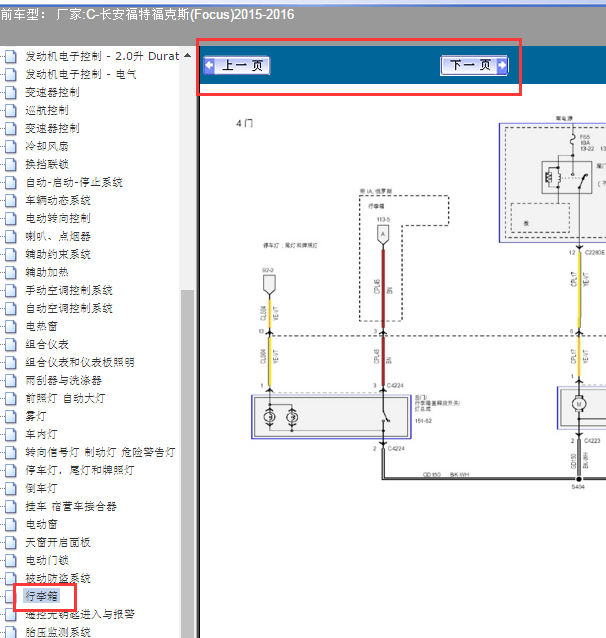Select 雨刮器与洗涤器 tree item
The width and height of the screenshot is (606, 638).
[x=63, y=380]
